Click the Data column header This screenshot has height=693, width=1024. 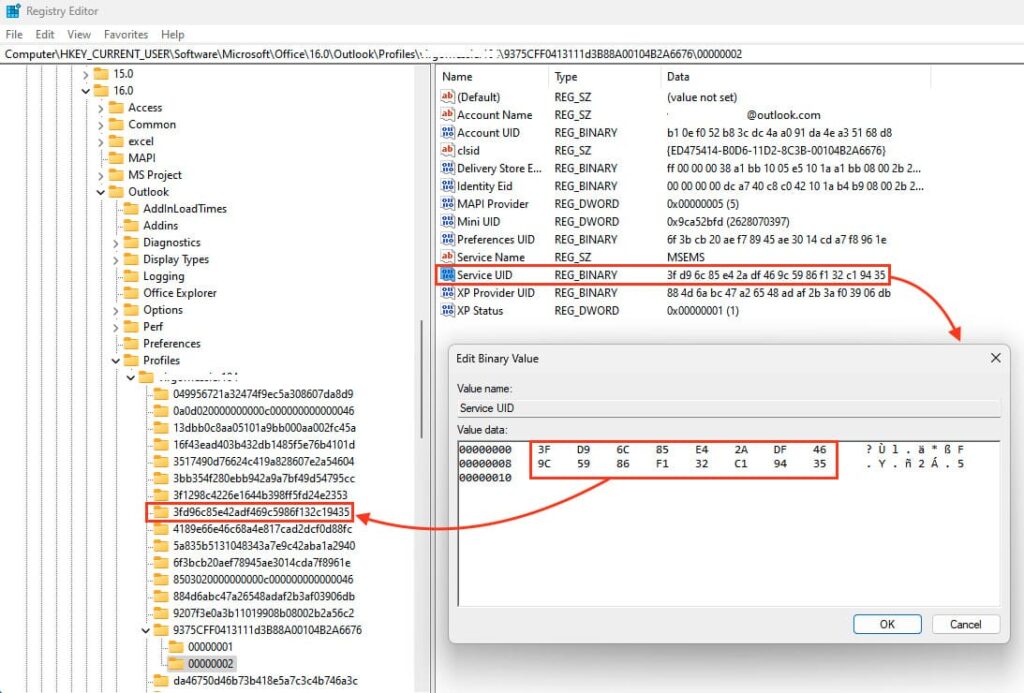pos(678,77)
